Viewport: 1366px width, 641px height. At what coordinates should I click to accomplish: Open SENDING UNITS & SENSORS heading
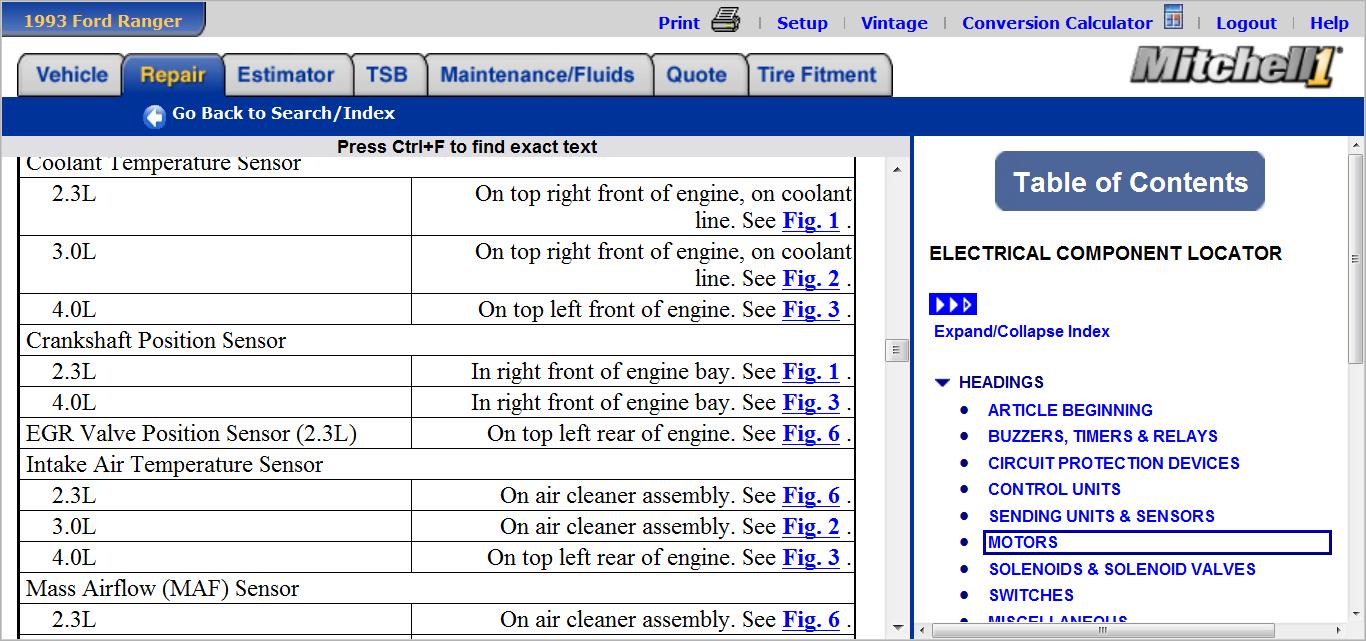pyautogui.click(x=1101, y=516)
